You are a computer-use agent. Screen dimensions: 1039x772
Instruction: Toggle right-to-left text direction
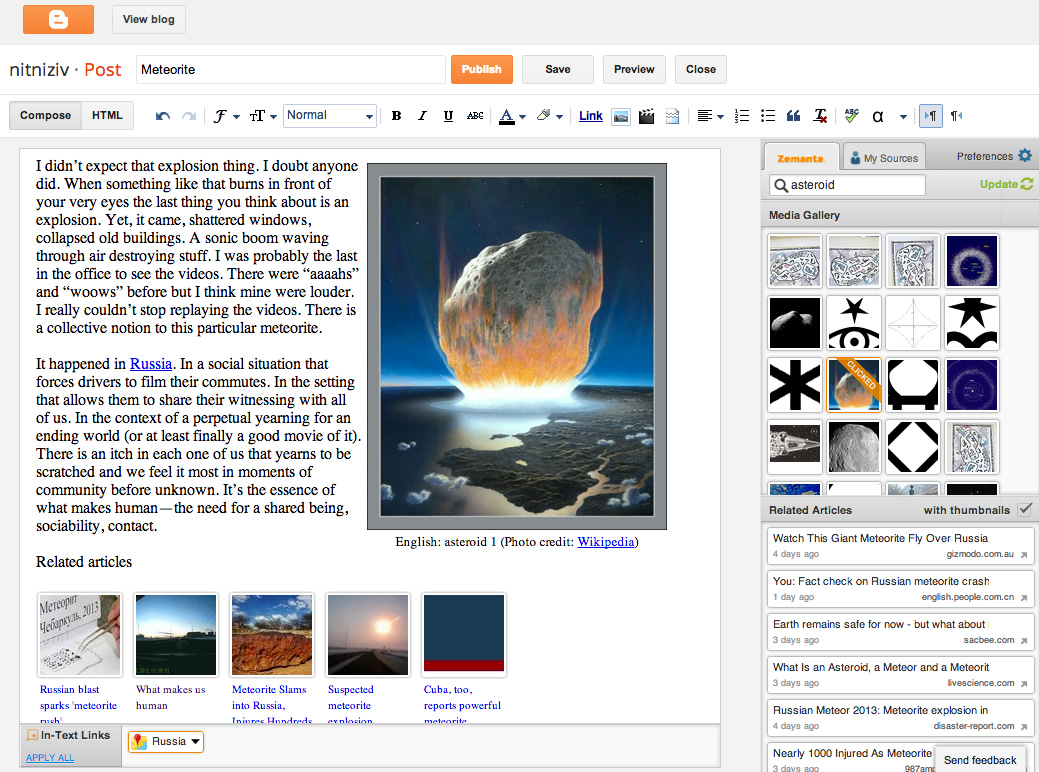(x=956, y=116)
